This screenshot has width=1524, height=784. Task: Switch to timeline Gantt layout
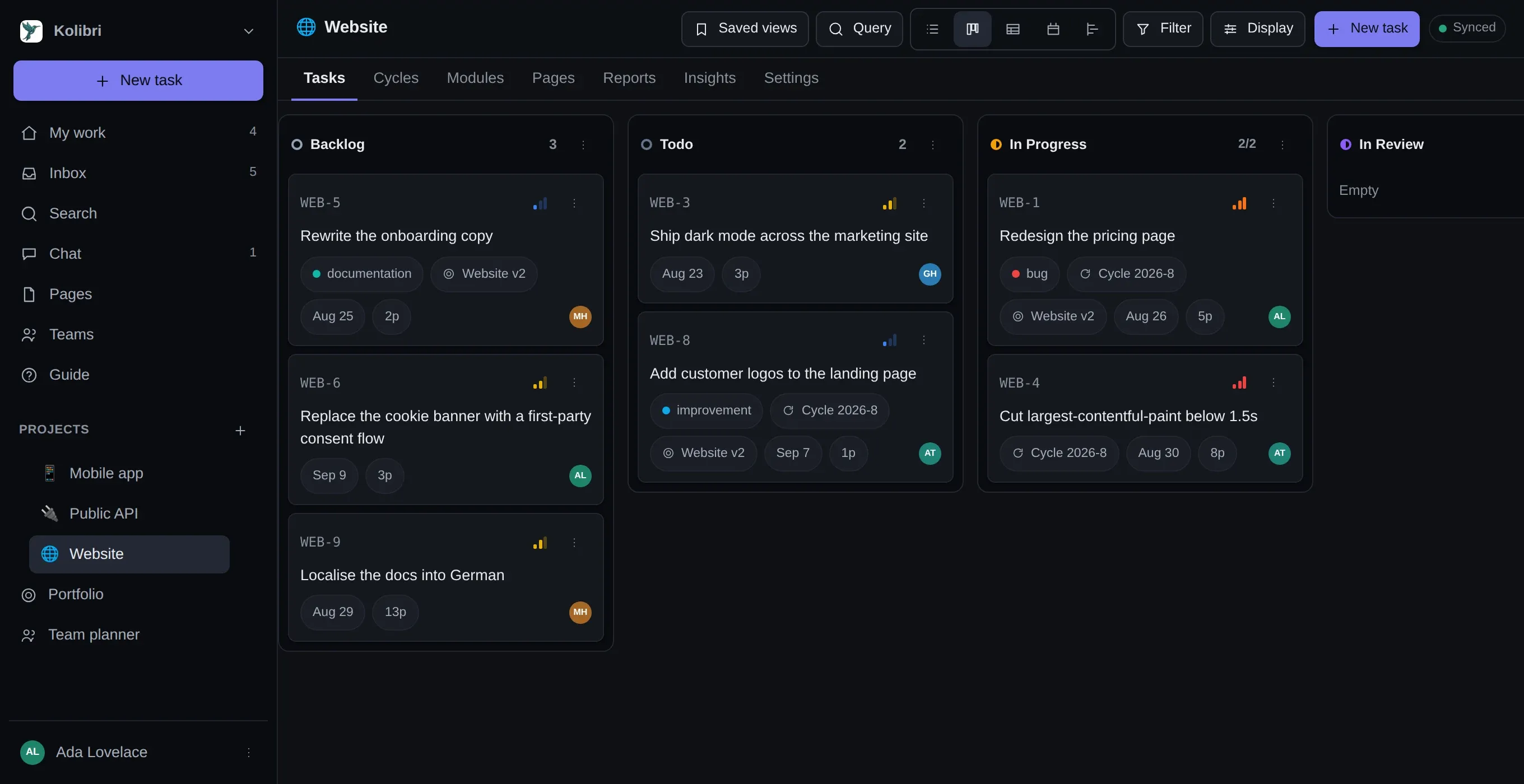tap(1093, 29)
